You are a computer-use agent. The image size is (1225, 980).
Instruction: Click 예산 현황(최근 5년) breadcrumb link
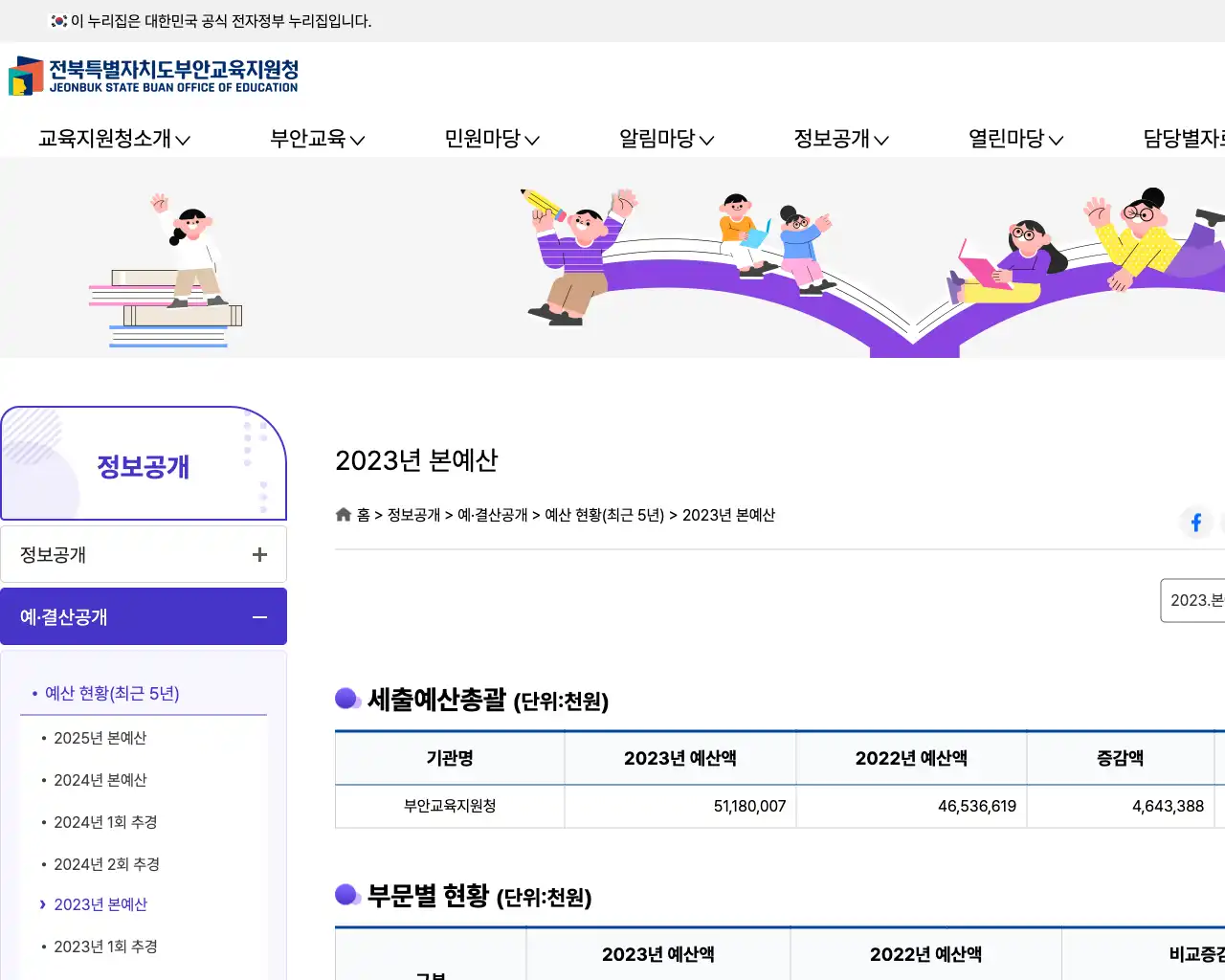point(604,515)
